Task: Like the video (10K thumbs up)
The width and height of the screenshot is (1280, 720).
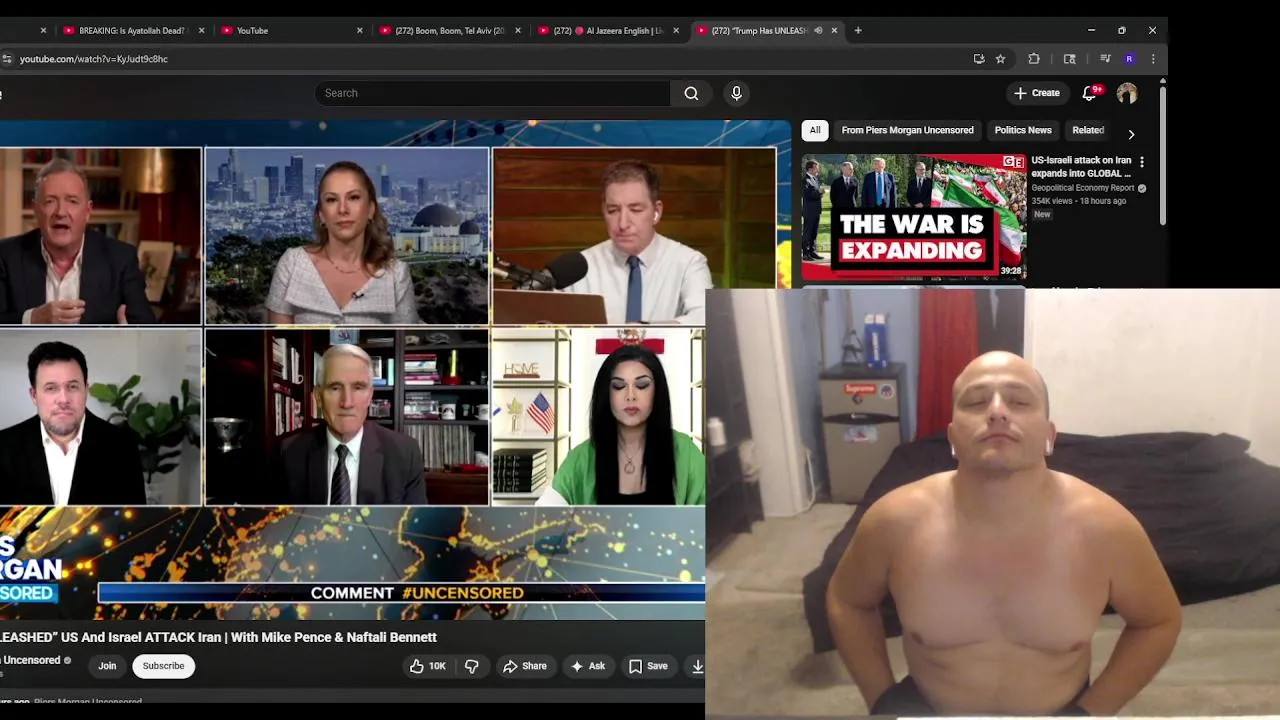Action: point(427,666)
